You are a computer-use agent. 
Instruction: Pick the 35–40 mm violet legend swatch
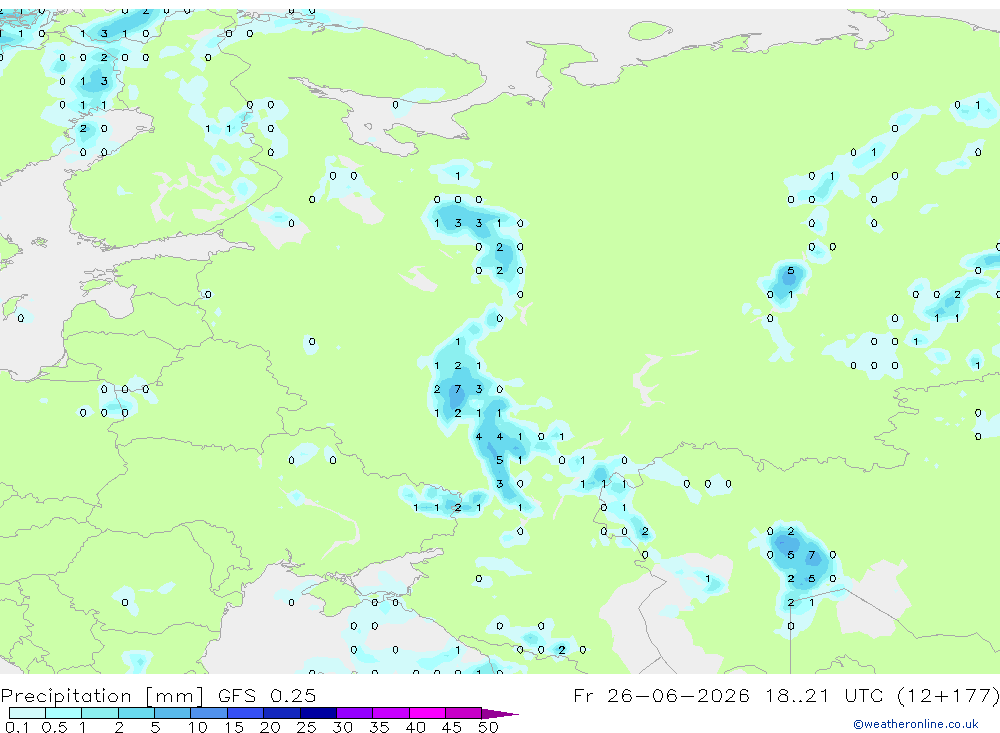[x=391, y=713]
